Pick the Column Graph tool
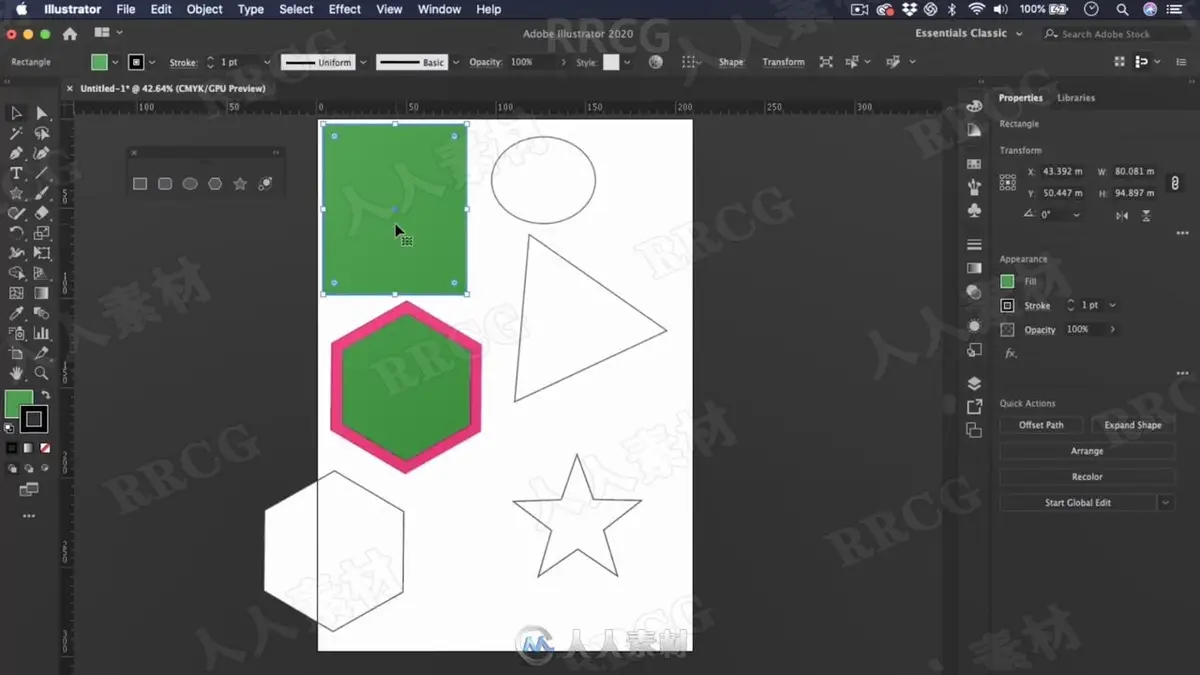The image size is (1200, 675). coord(42,333)
